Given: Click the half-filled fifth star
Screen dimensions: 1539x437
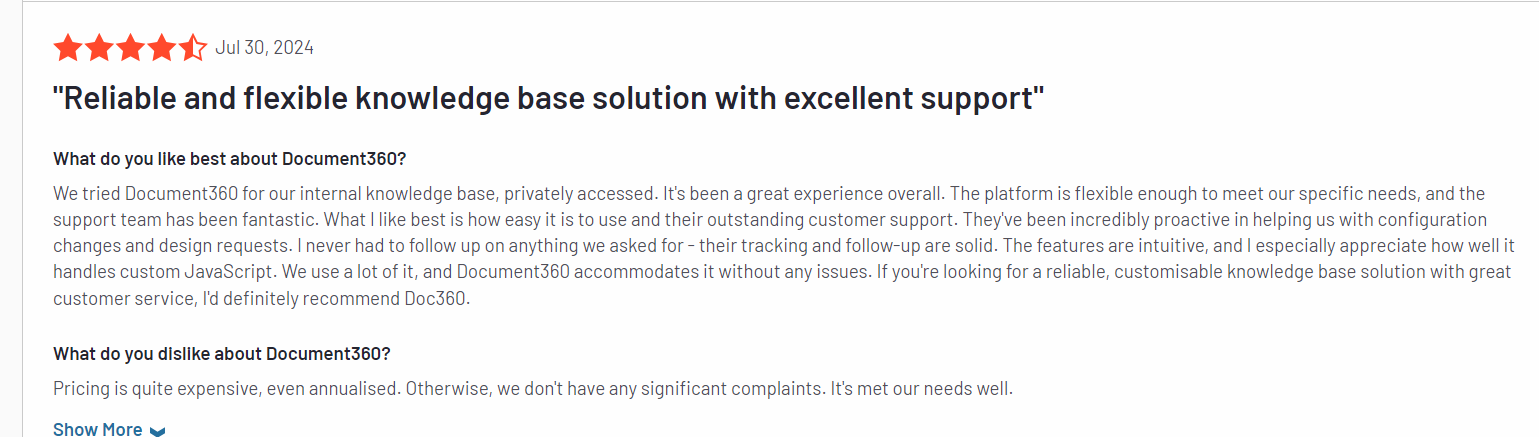Looking at the screenshot, I should click(x=192, y=48).
